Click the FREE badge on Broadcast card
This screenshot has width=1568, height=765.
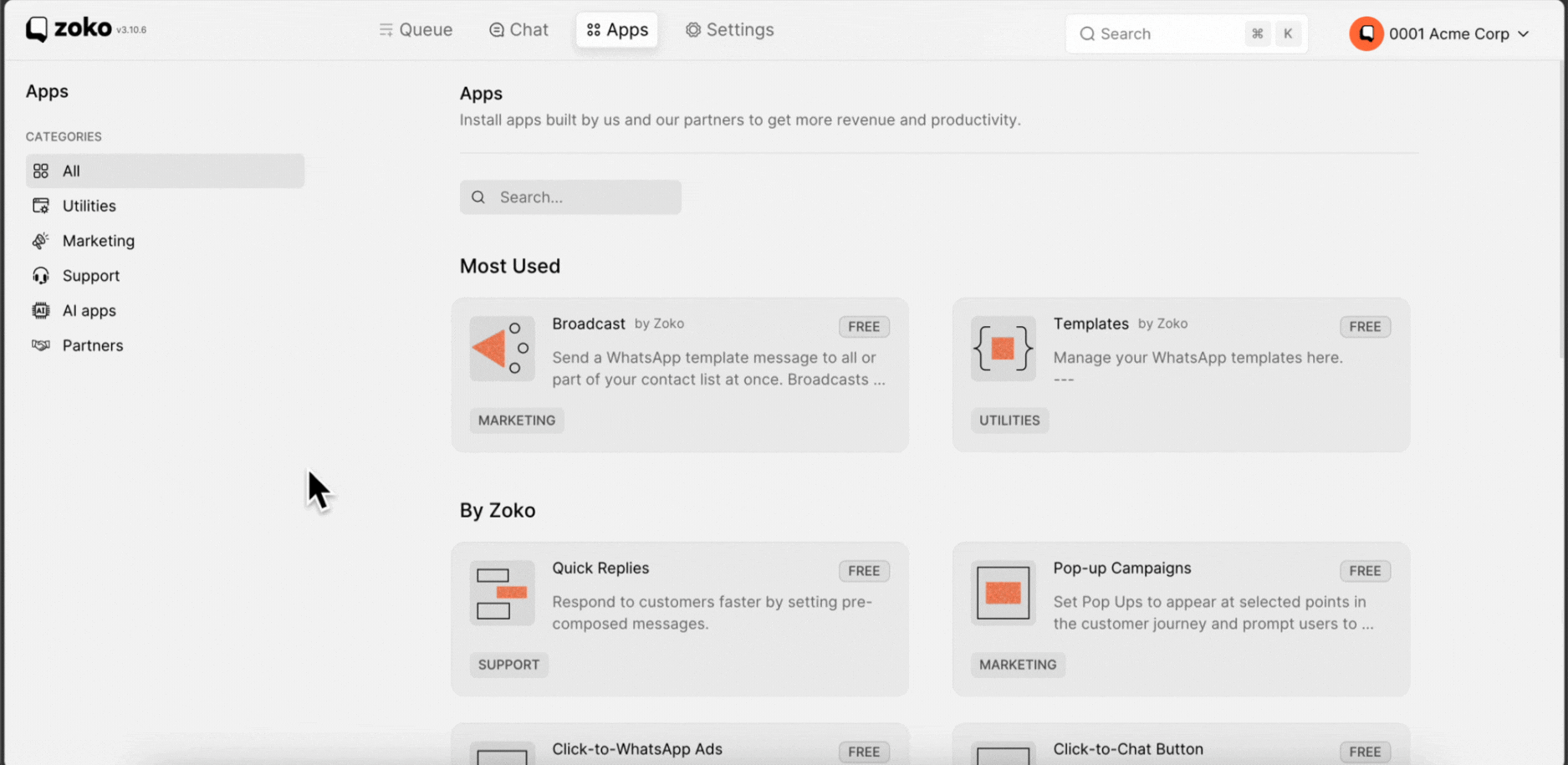(x=864, y=327)
